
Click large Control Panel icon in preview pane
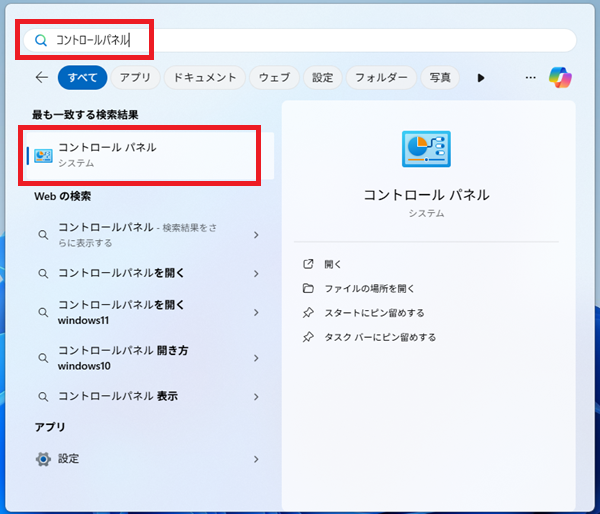(x=426, y=149)
